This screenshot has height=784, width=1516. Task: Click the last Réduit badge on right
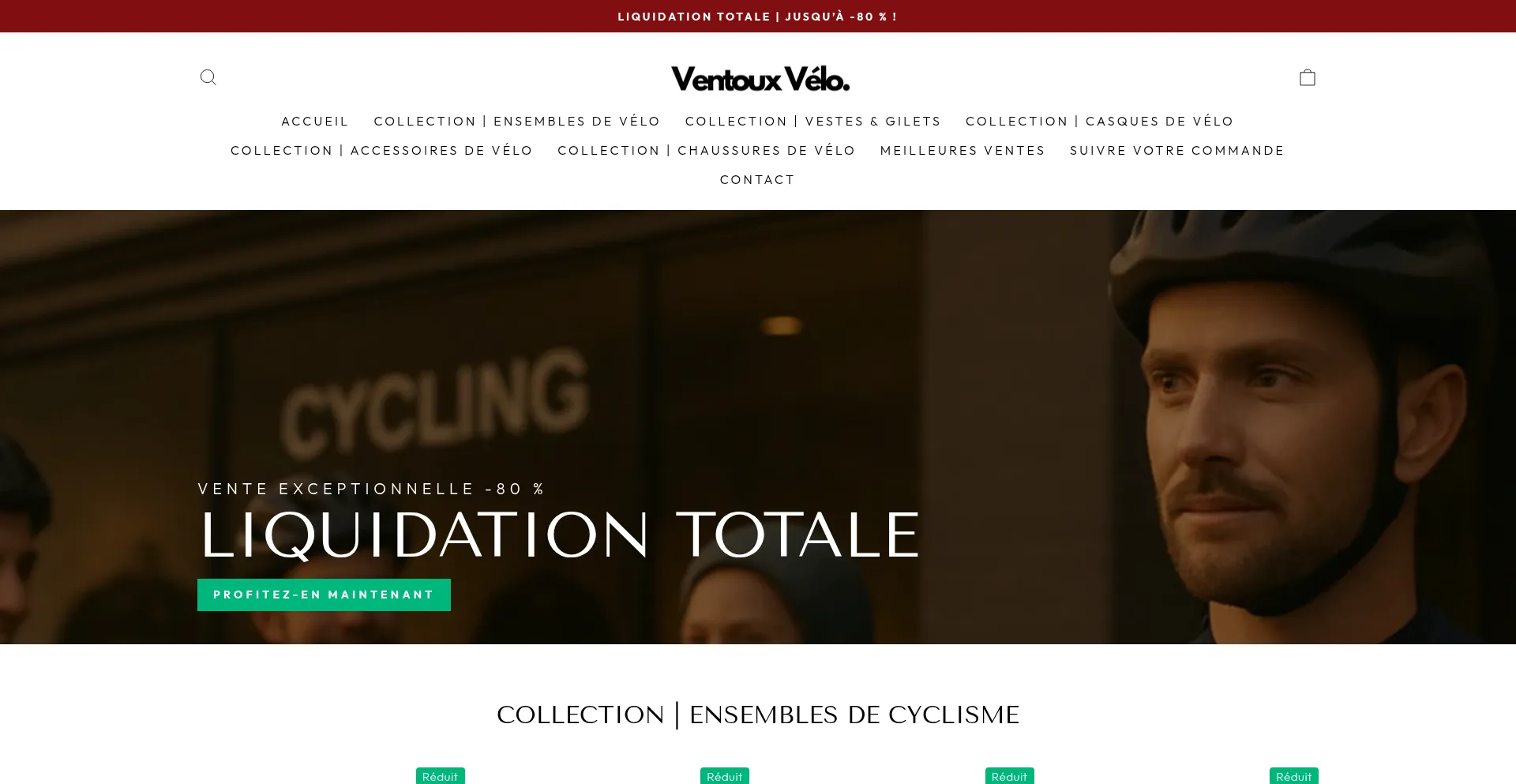1294,776
